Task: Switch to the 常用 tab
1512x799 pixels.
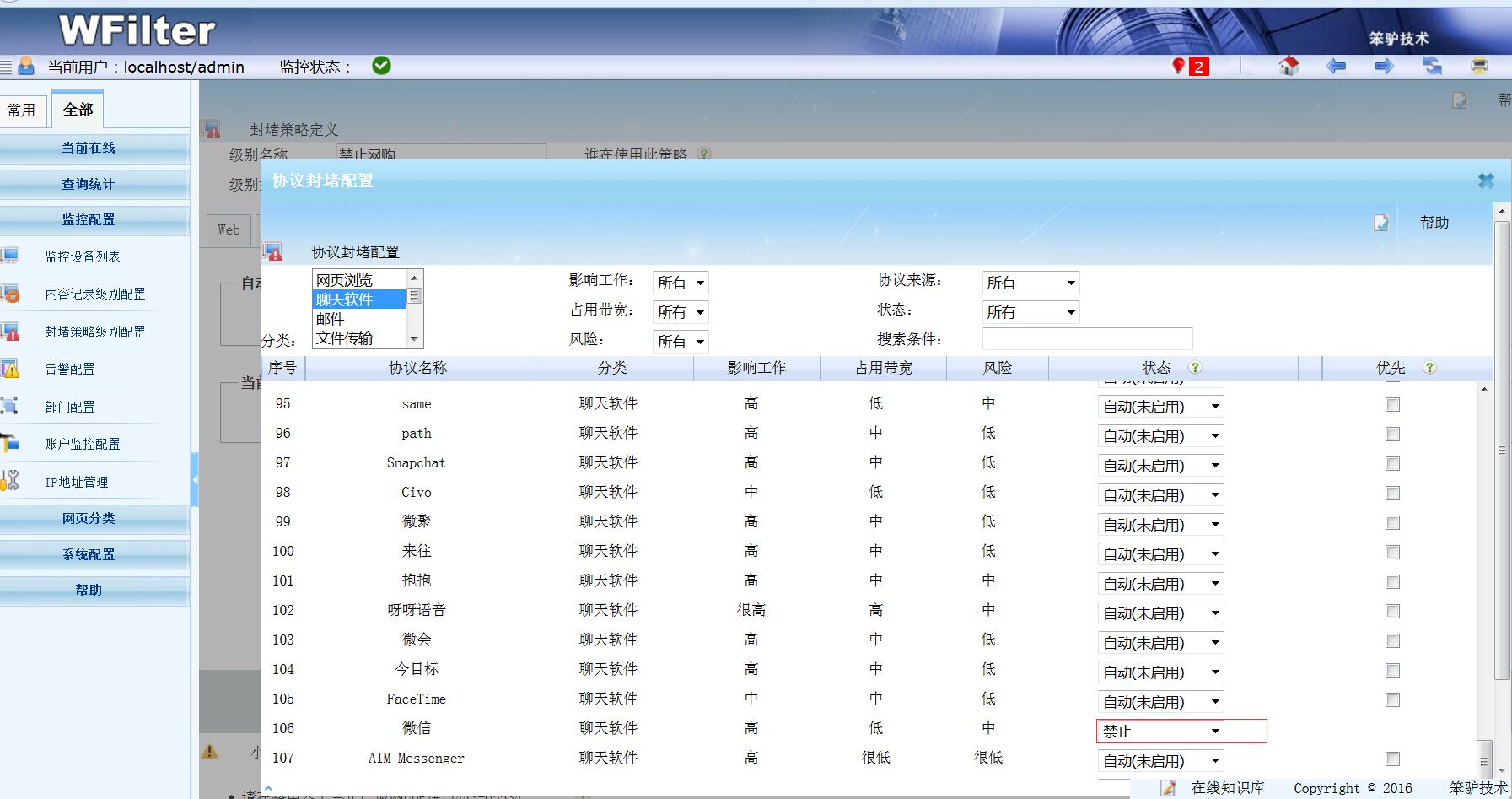Action: pyautogui.click(x=22, y=110)
